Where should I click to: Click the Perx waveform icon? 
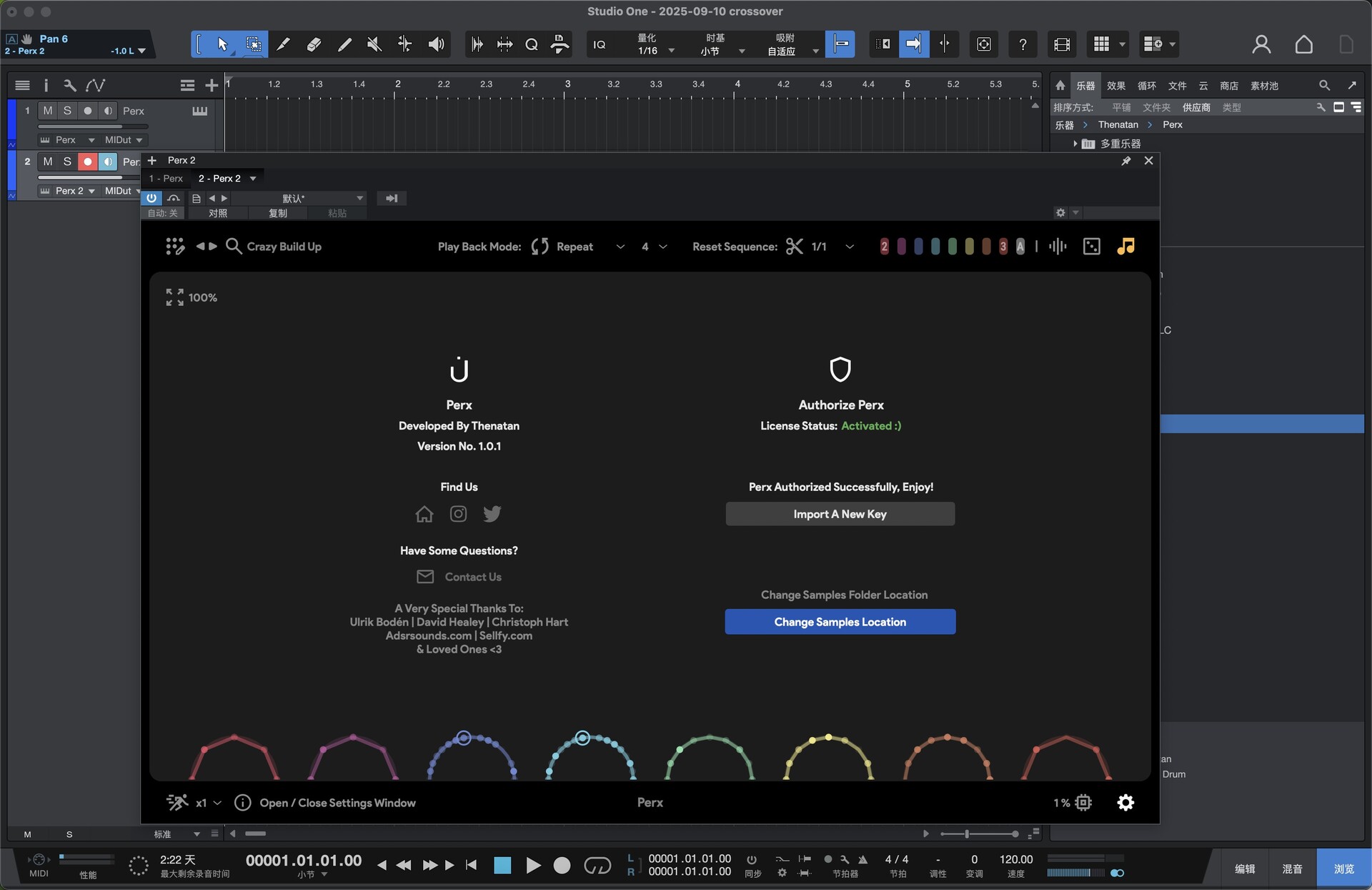[x=1058, y=246]
